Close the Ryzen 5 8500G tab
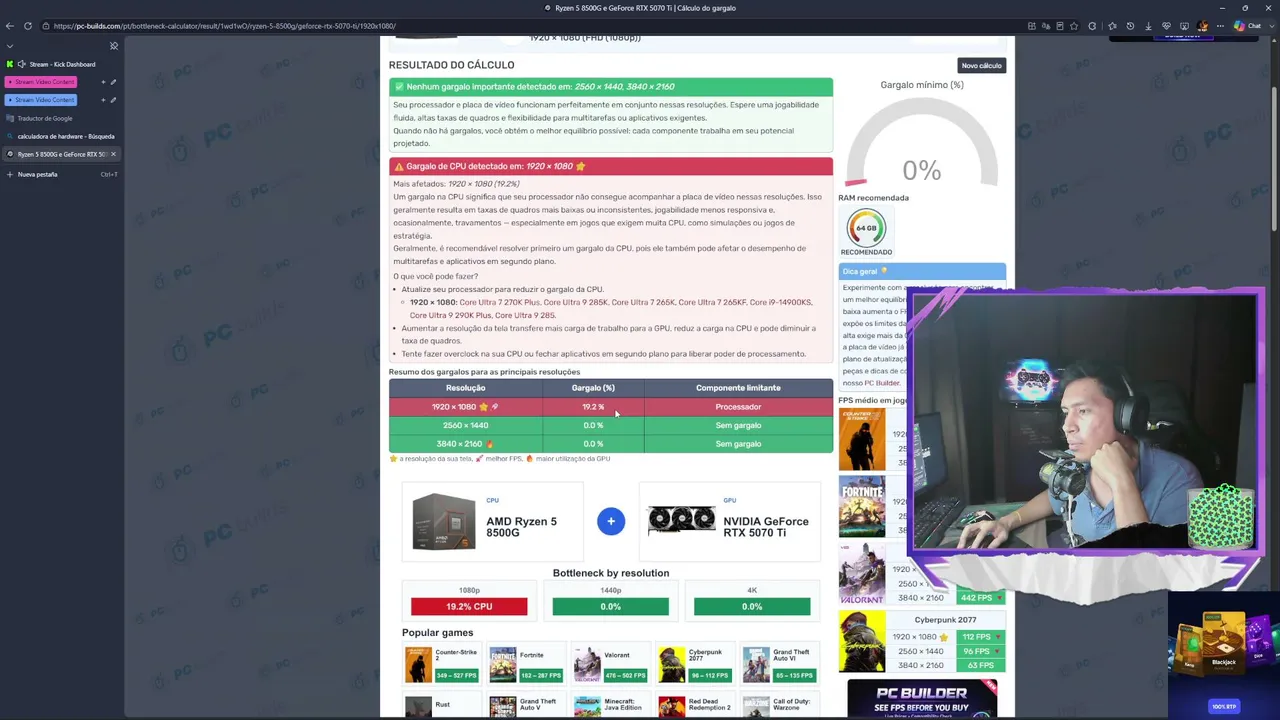Viewport: 1280px width, 720px height. (x=113, y=154)
